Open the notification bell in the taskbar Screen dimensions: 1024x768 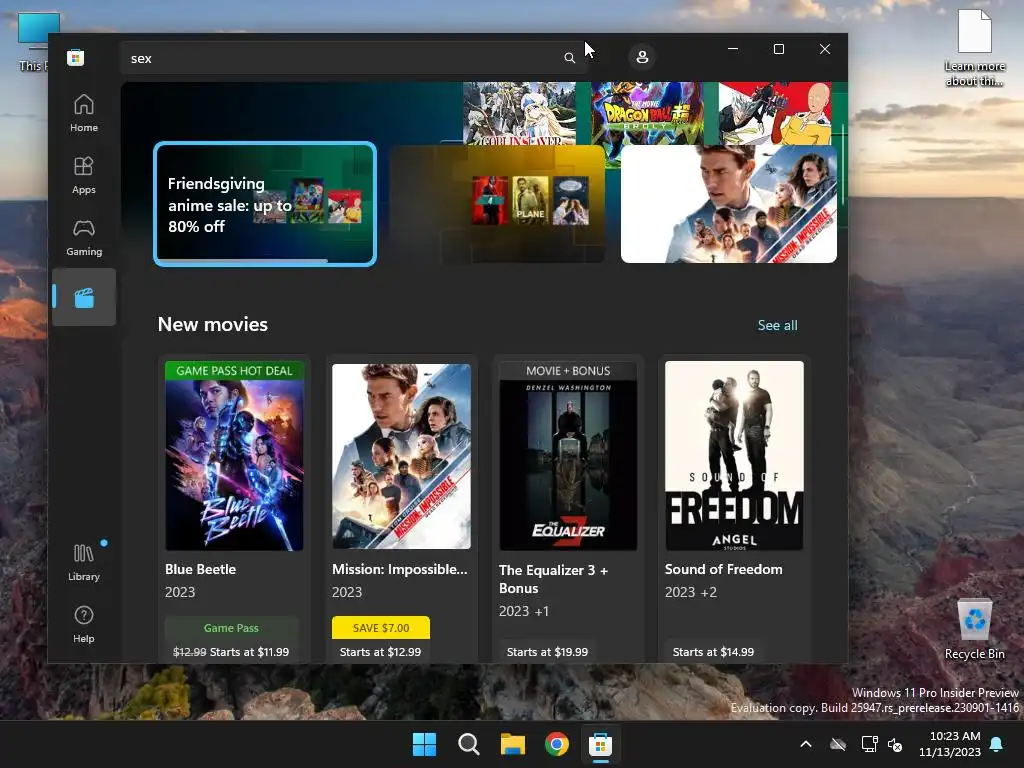pos(997,744)
